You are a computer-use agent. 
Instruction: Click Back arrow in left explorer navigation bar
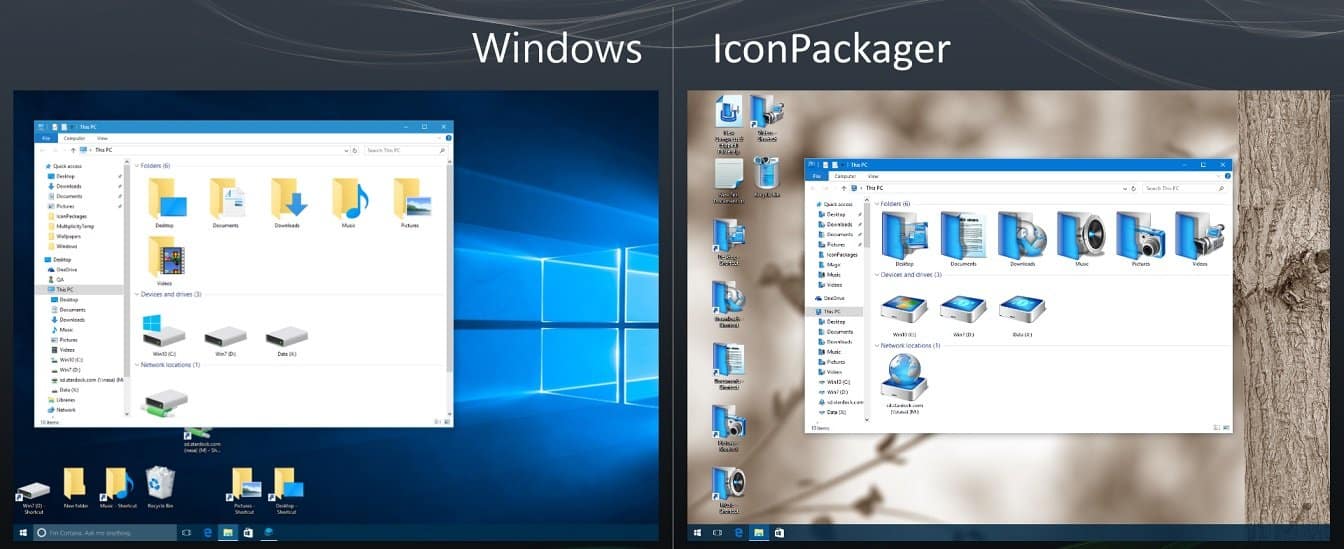[43, 150]
